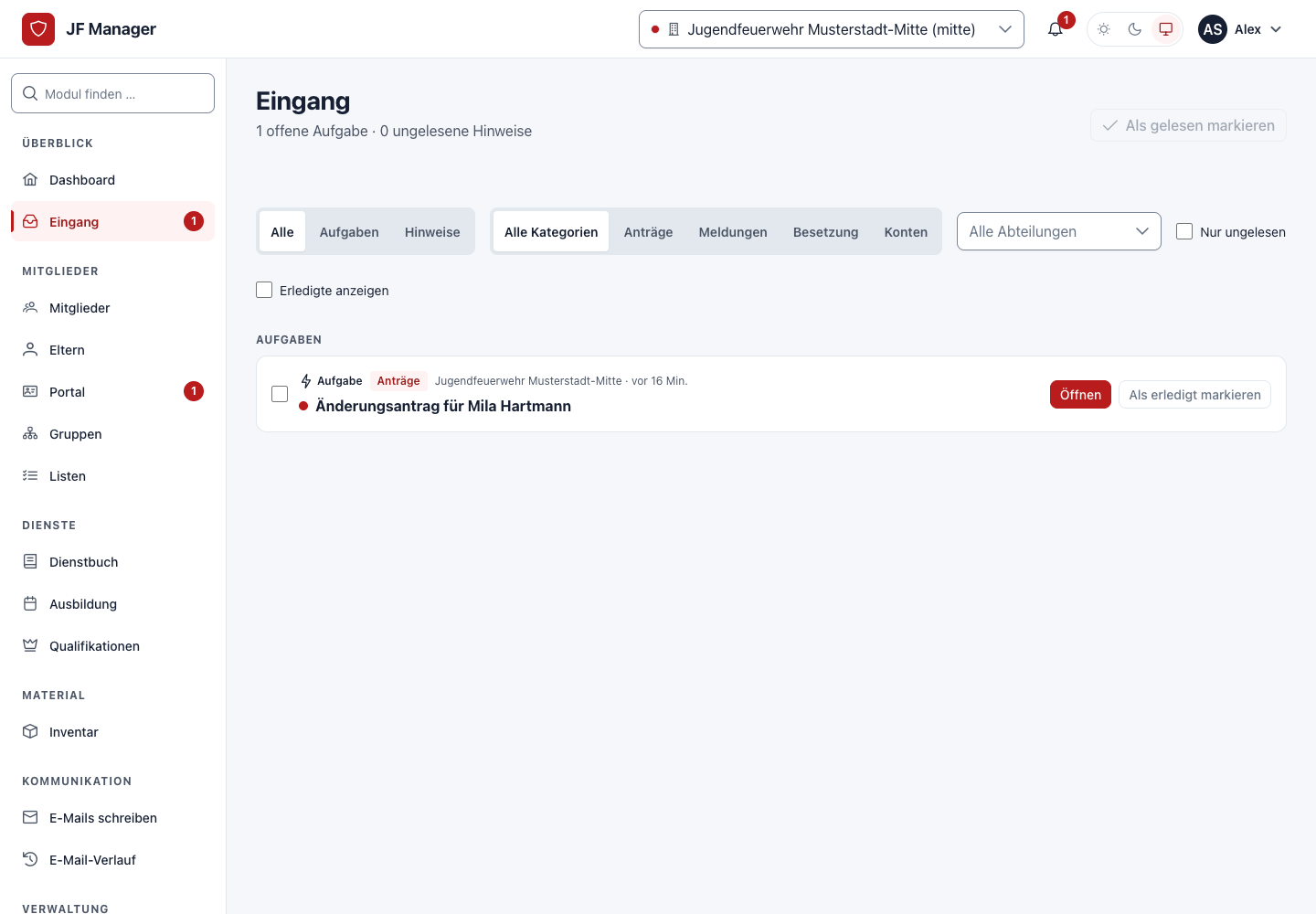Click the Anträge tag on task
1316x914 pixels.
pyautogui.click(x=398, y=381)
